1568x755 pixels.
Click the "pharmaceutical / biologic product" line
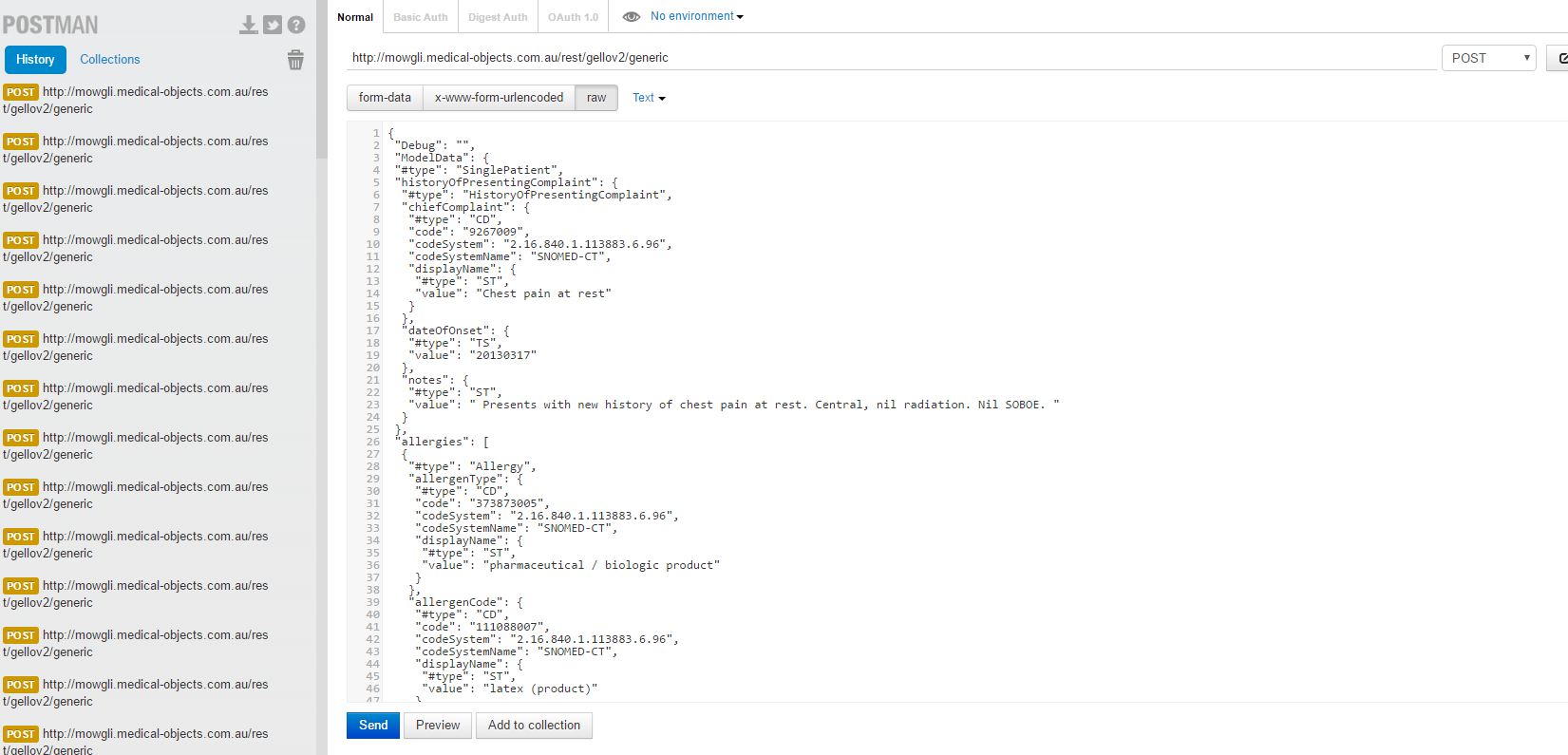pyautogui.click(x=571, y=565)
